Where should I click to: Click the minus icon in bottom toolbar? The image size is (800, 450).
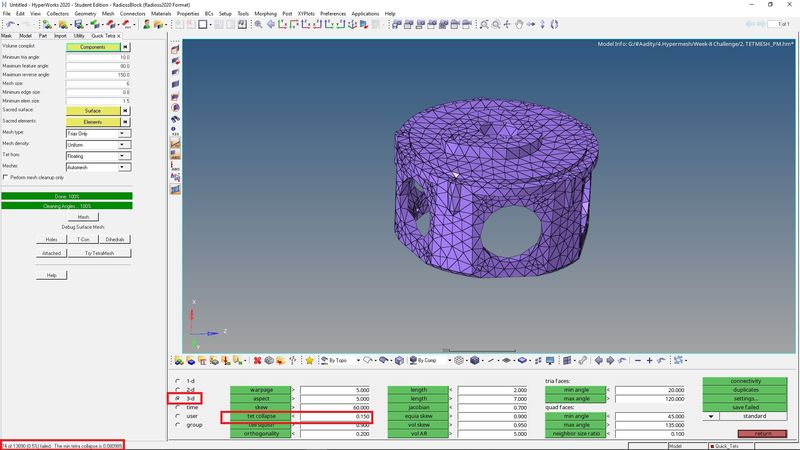(x=638, y=361)
